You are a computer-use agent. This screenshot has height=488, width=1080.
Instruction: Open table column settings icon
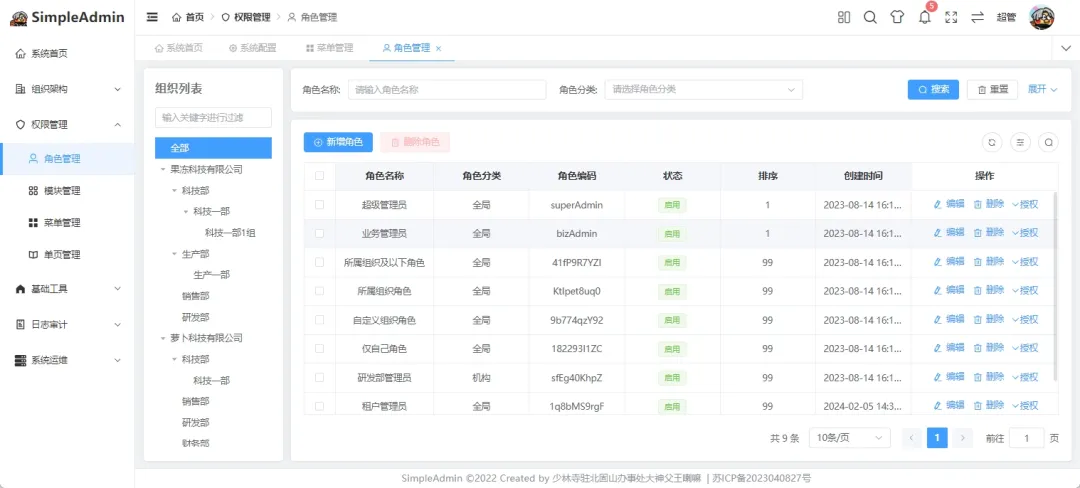1020,142
